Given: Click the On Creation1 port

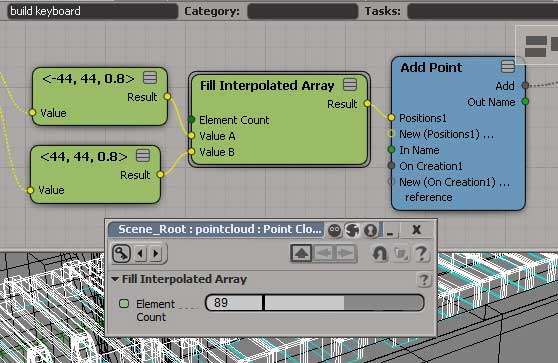Looking at the screenshot, I should click(x=391, y=165).
